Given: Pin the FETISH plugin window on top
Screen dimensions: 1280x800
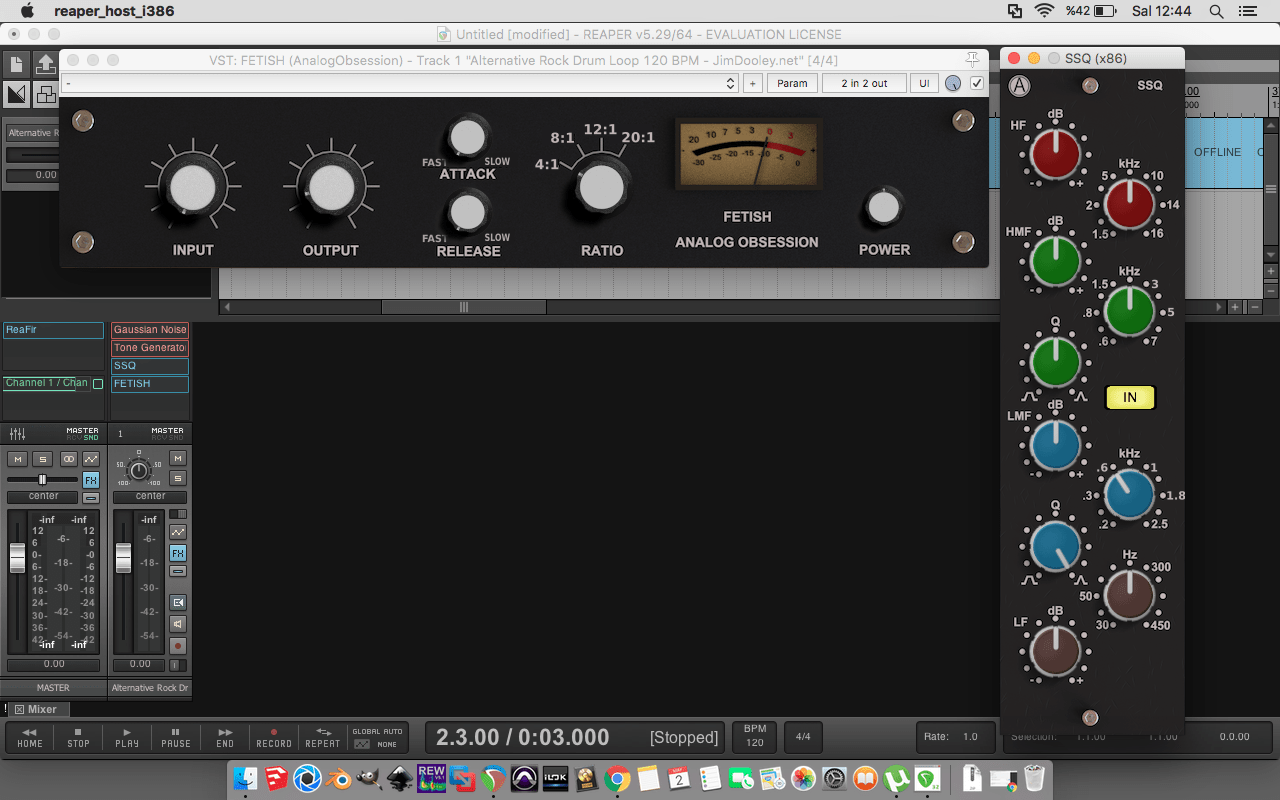Looking at the screenshot, I should click(972, 59).
